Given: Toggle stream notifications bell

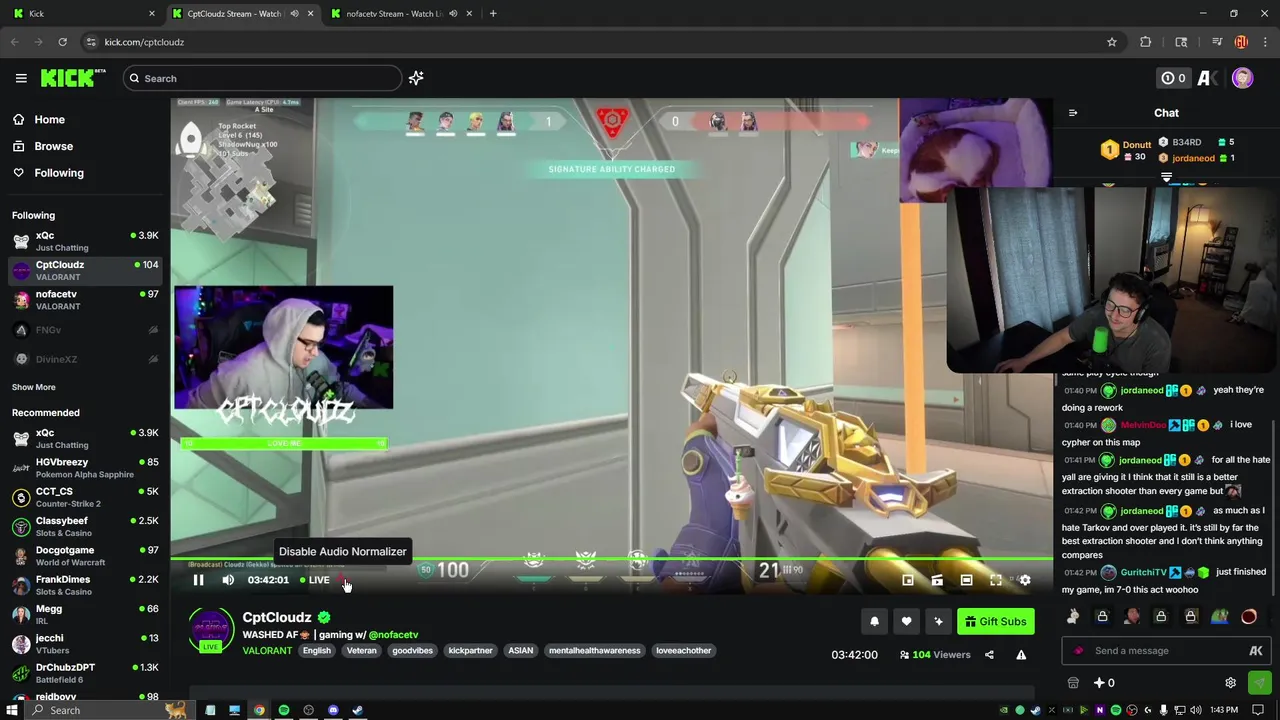Looking at the screenshot, I should 874,622.
